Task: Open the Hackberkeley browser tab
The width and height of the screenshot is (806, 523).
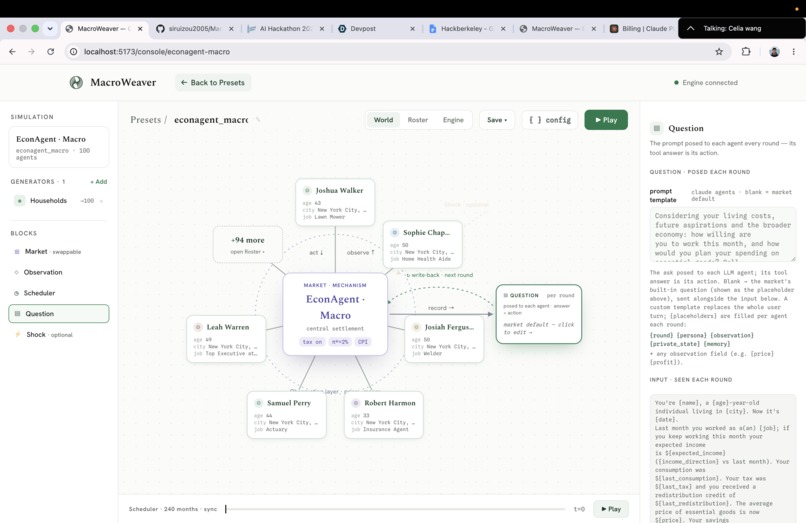Action: (x=467, y=29)
